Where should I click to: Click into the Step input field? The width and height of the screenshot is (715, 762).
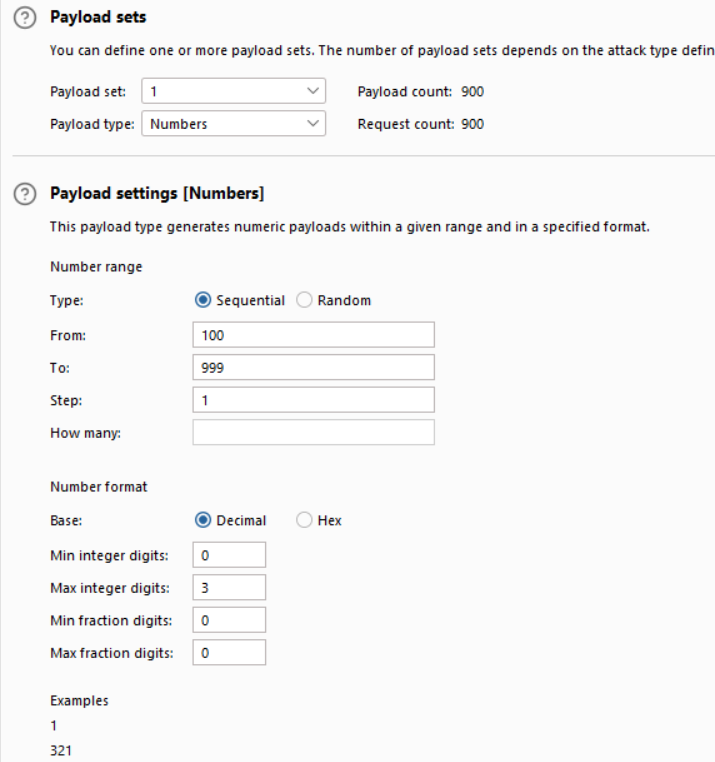tap(313, 400)
